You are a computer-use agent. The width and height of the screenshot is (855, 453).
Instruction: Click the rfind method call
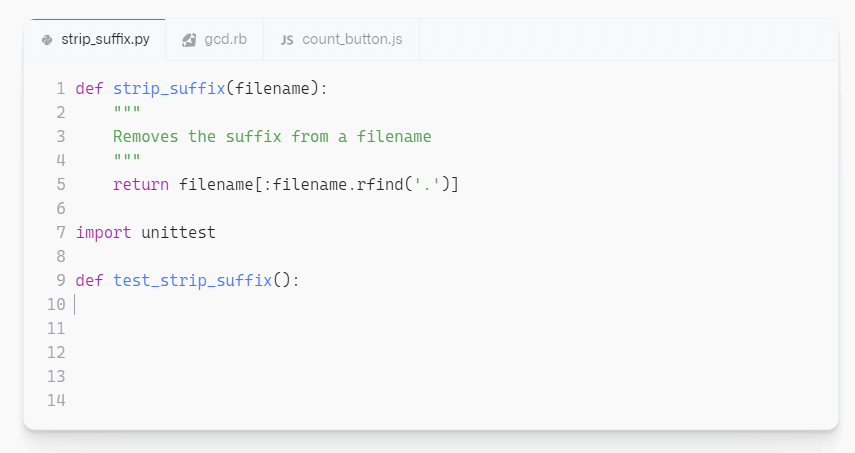point(376,184)
